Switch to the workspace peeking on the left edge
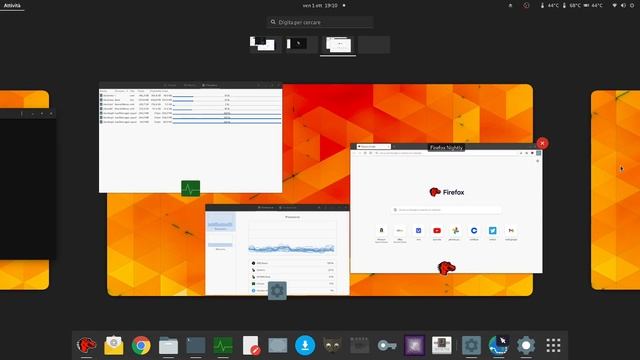The image size is (640, 360). click(24, 190)
